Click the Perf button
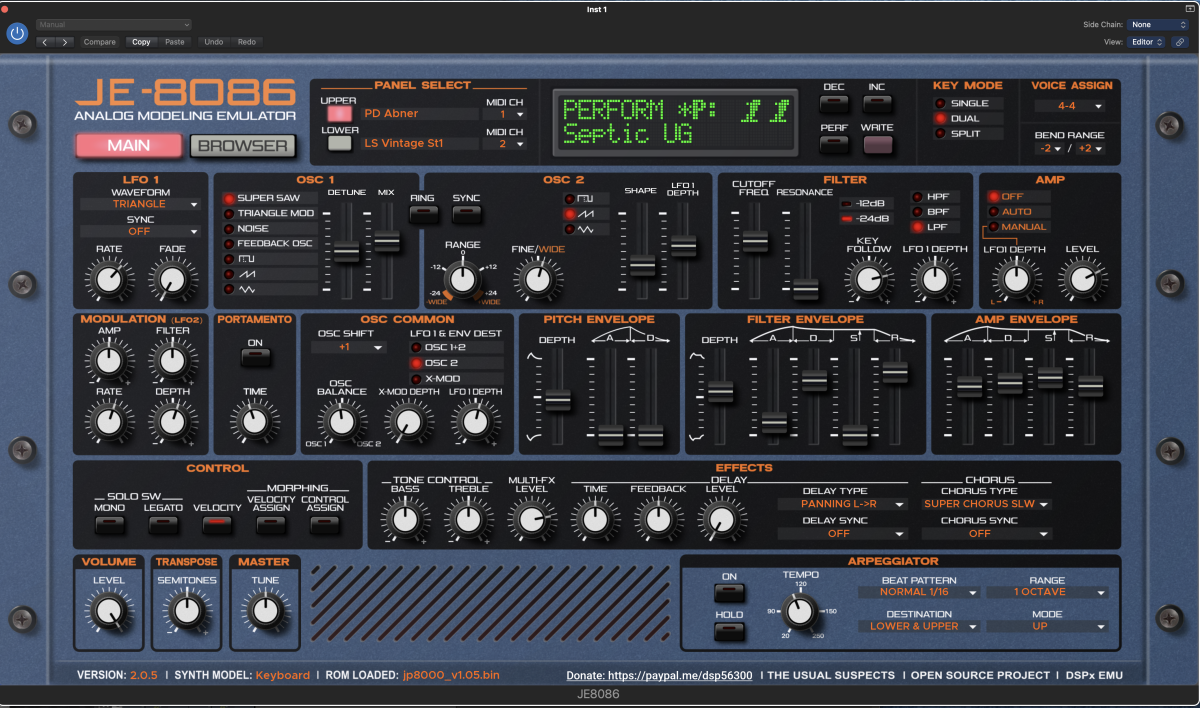Image resolution: width=1200 pixels, height=708 pixels. [834, 144]
